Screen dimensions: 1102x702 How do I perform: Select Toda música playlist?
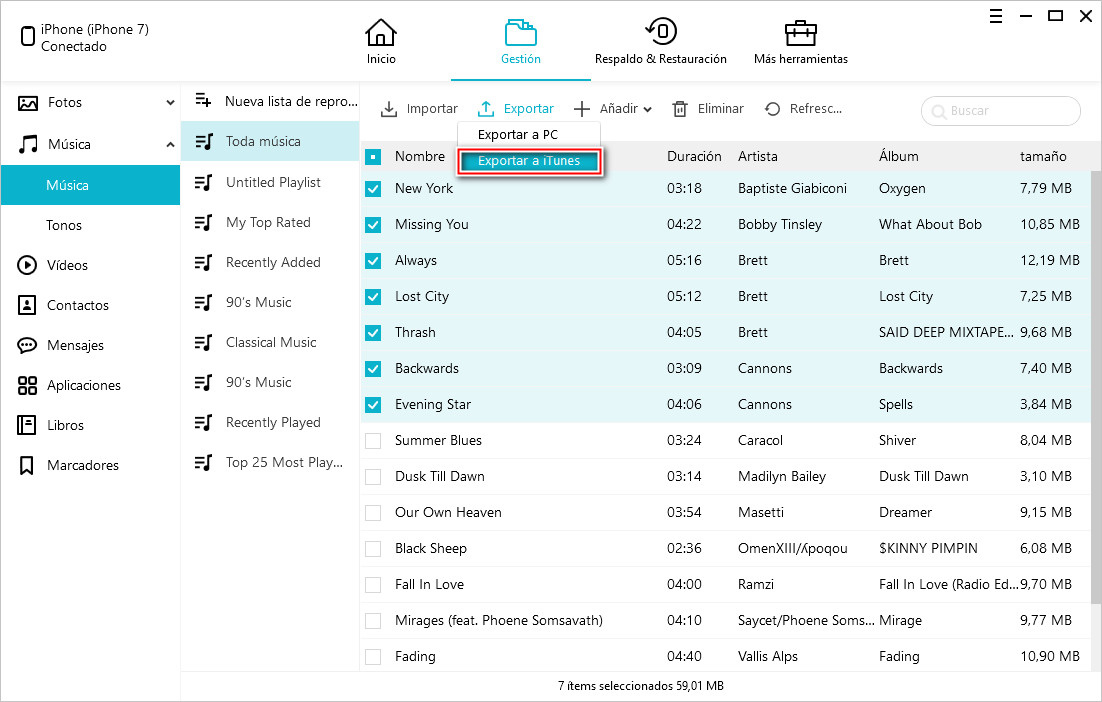270,141
